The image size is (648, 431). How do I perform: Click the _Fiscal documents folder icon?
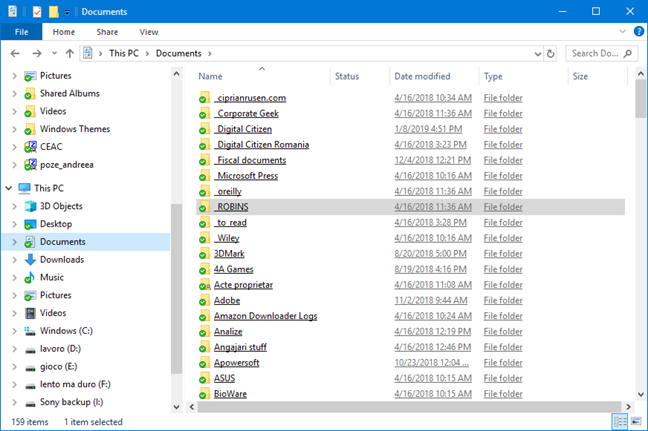pos(204,160)
